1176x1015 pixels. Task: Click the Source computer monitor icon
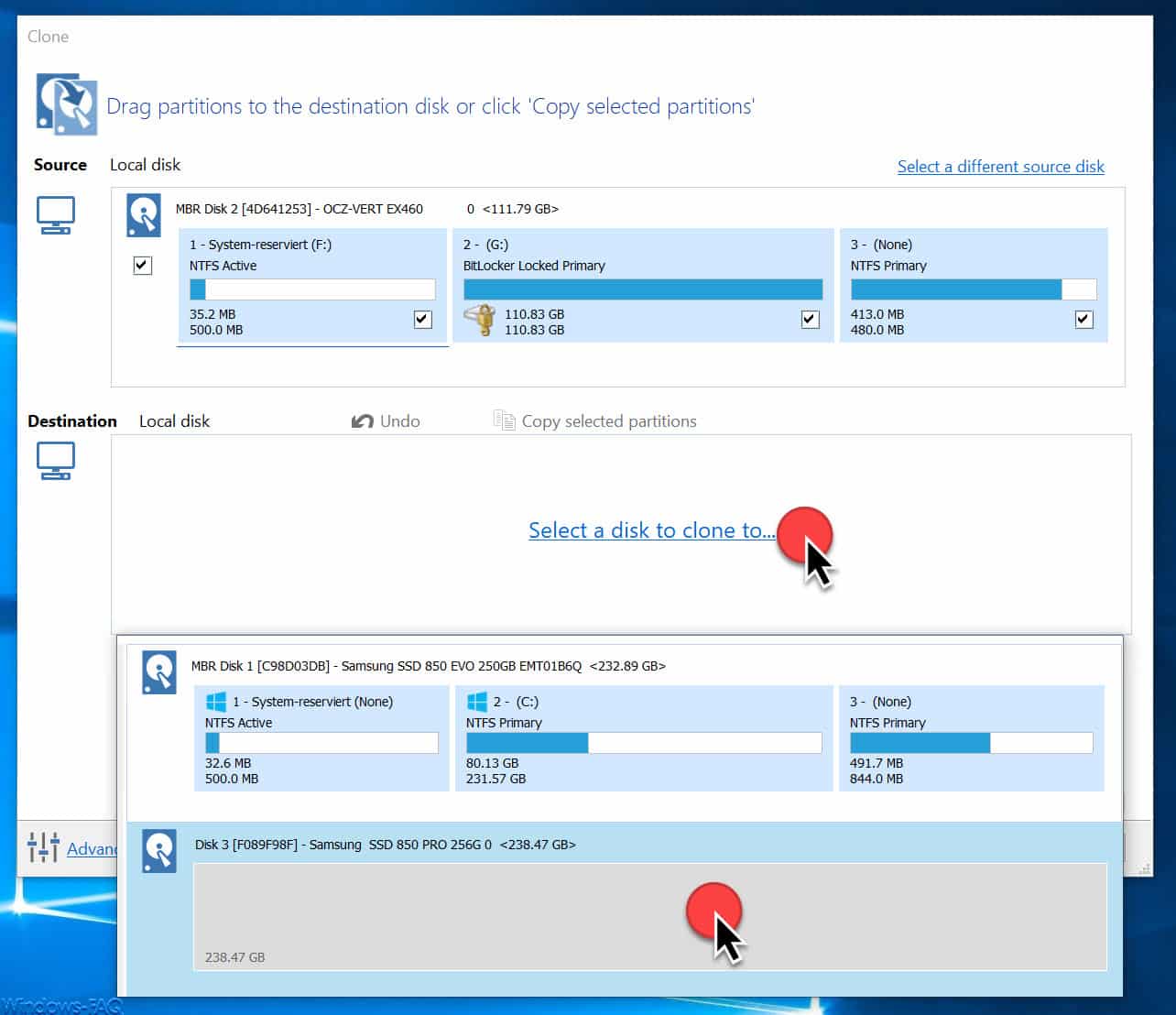point(55,215)
